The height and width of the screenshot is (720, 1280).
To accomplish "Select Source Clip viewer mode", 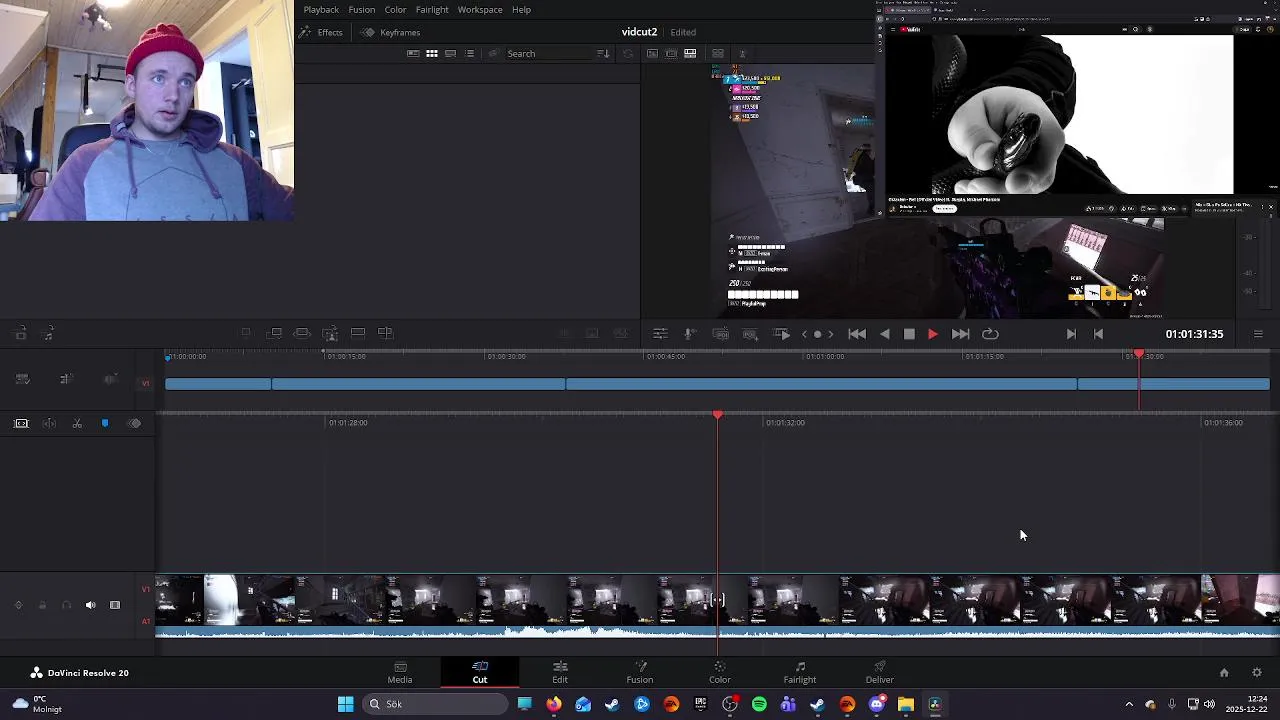I will click(652, 53).
